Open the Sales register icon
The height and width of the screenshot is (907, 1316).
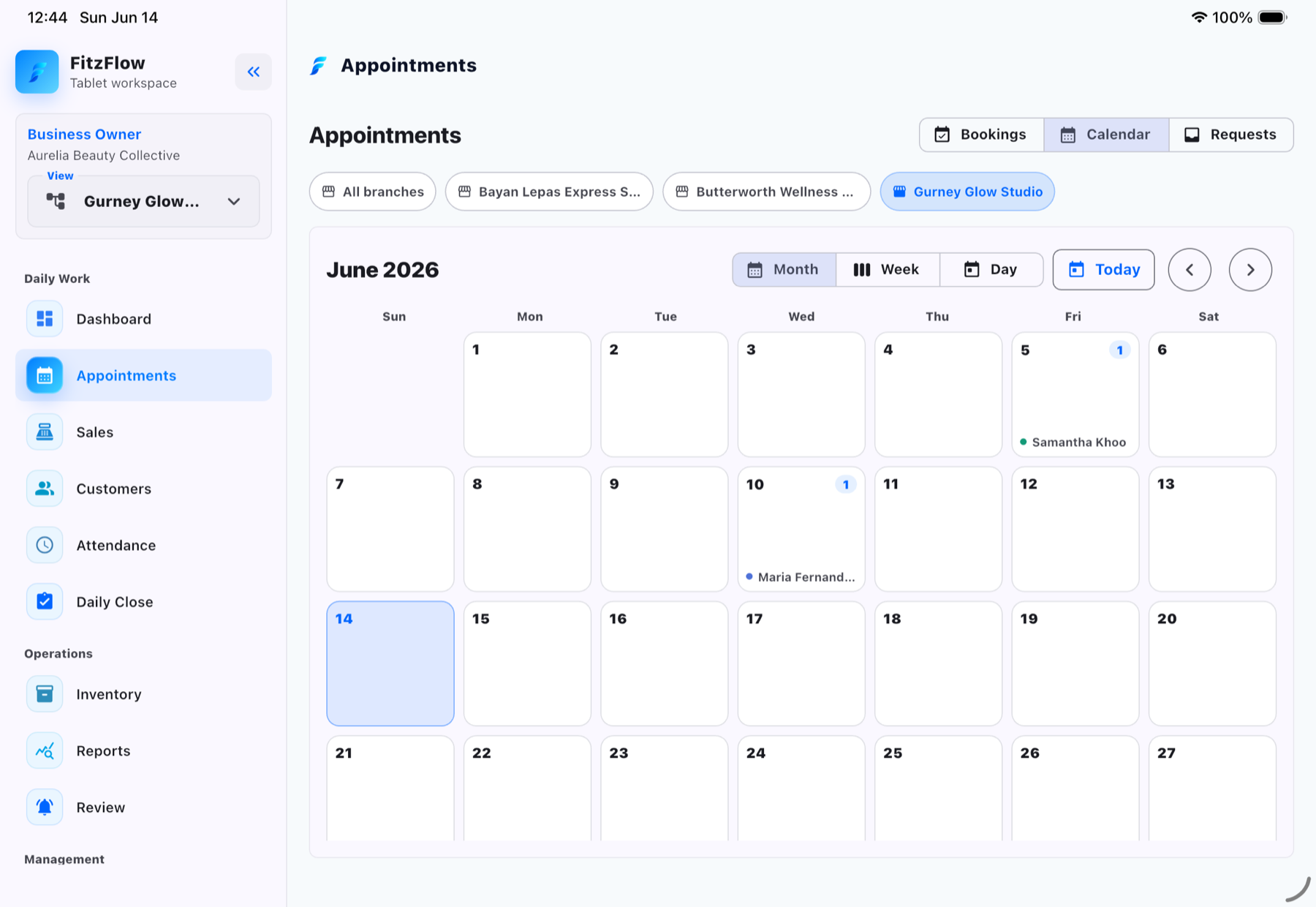click(x=45, y=432)
